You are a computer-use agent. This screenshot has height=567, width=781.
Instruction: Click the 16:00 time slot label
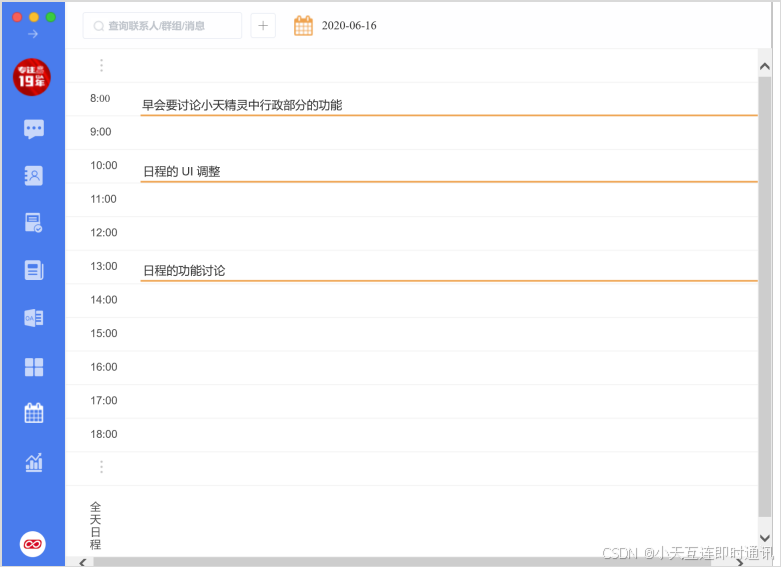[x=104, y=367]
